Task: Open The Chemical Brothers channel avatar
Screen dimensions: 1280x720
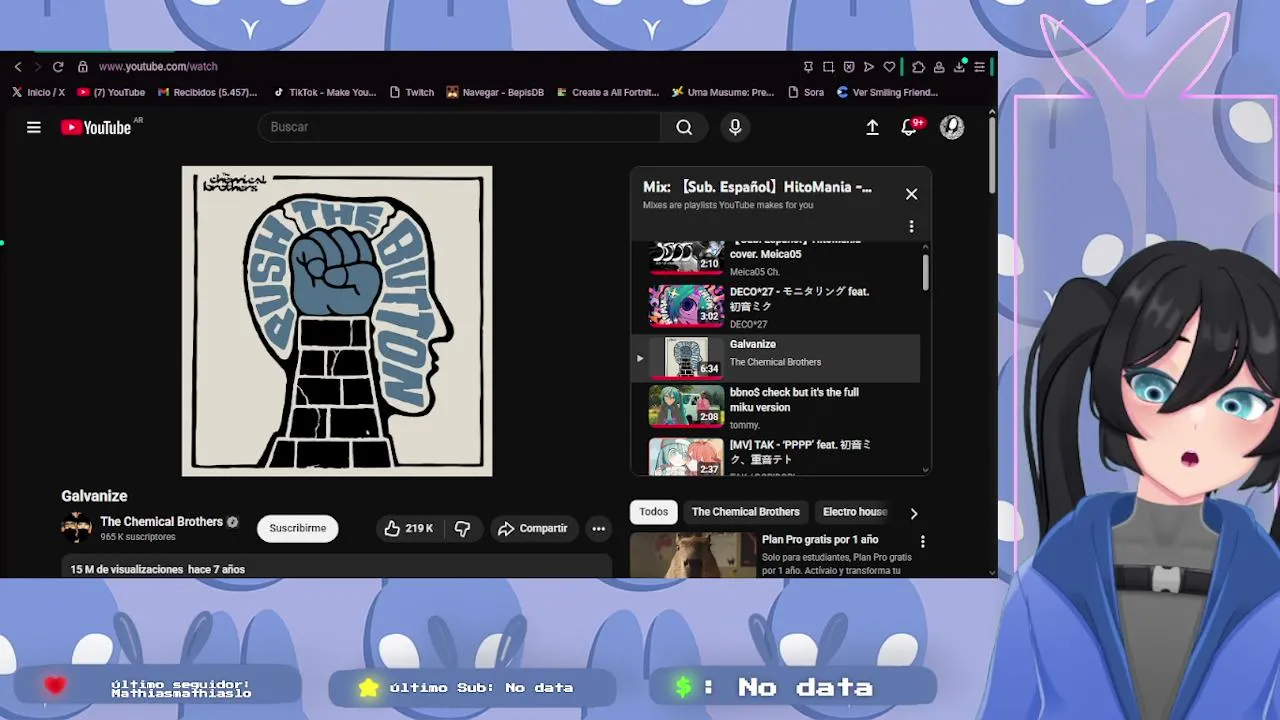Action: pyautogui.click(x=76, y=528)
